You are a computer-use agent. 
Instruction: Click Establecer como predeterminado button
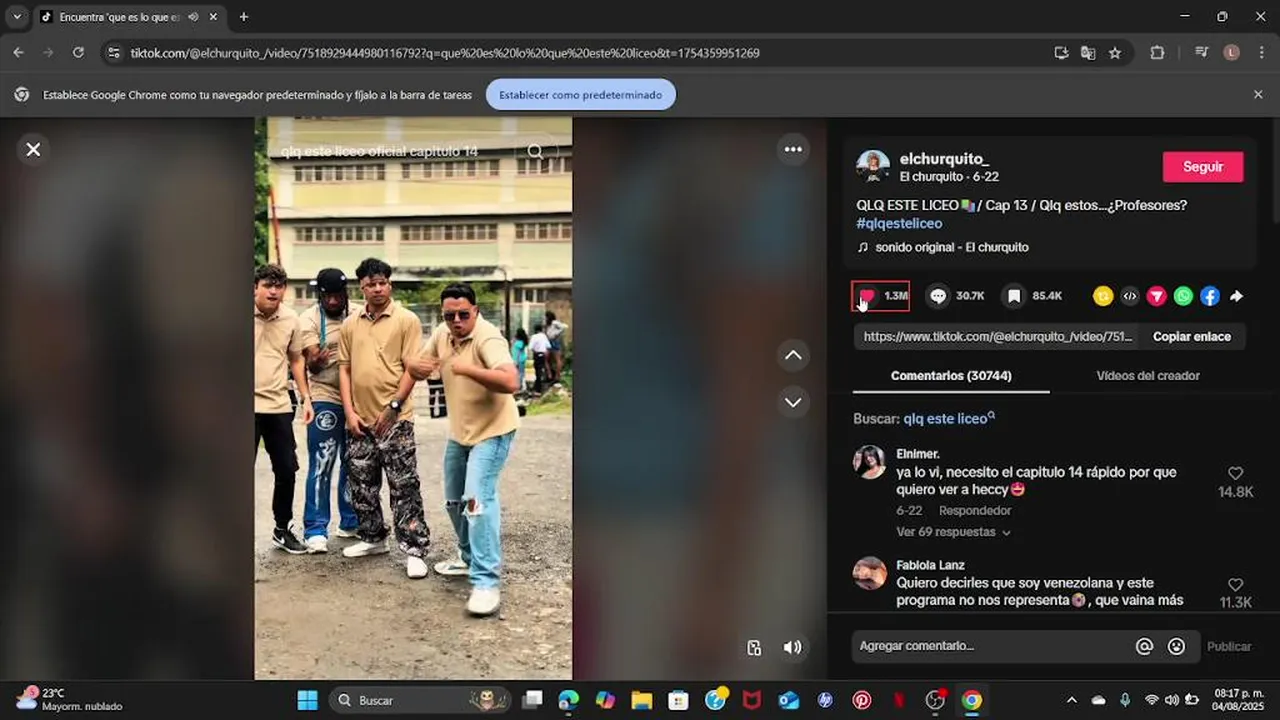click(x=581, y=95)
